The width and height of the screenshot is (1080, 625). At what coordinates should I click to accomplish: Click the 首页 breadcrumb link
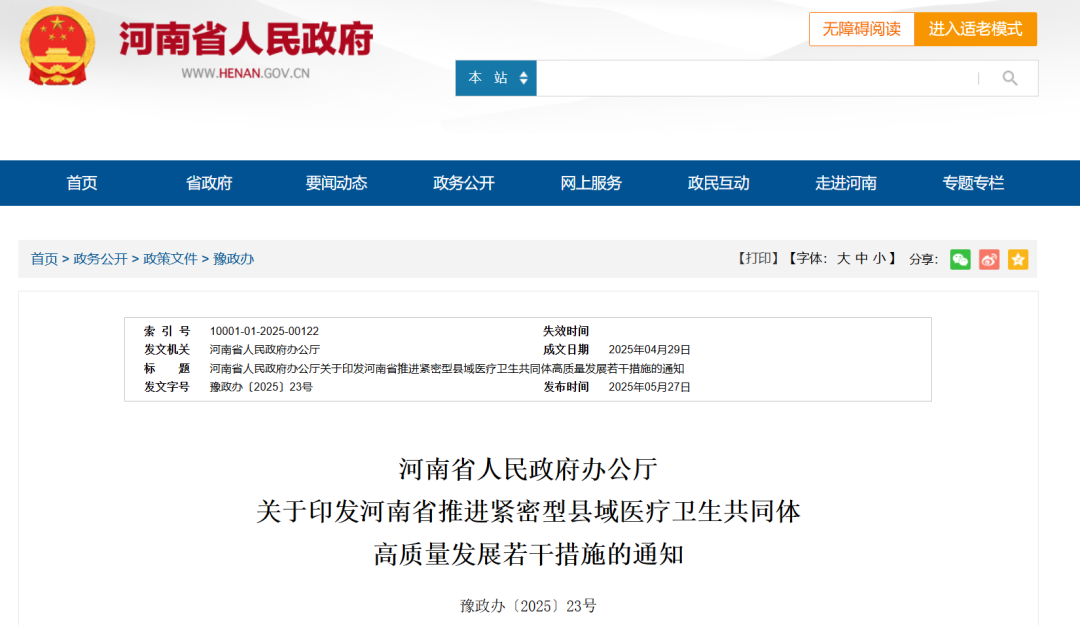point(44,259)
